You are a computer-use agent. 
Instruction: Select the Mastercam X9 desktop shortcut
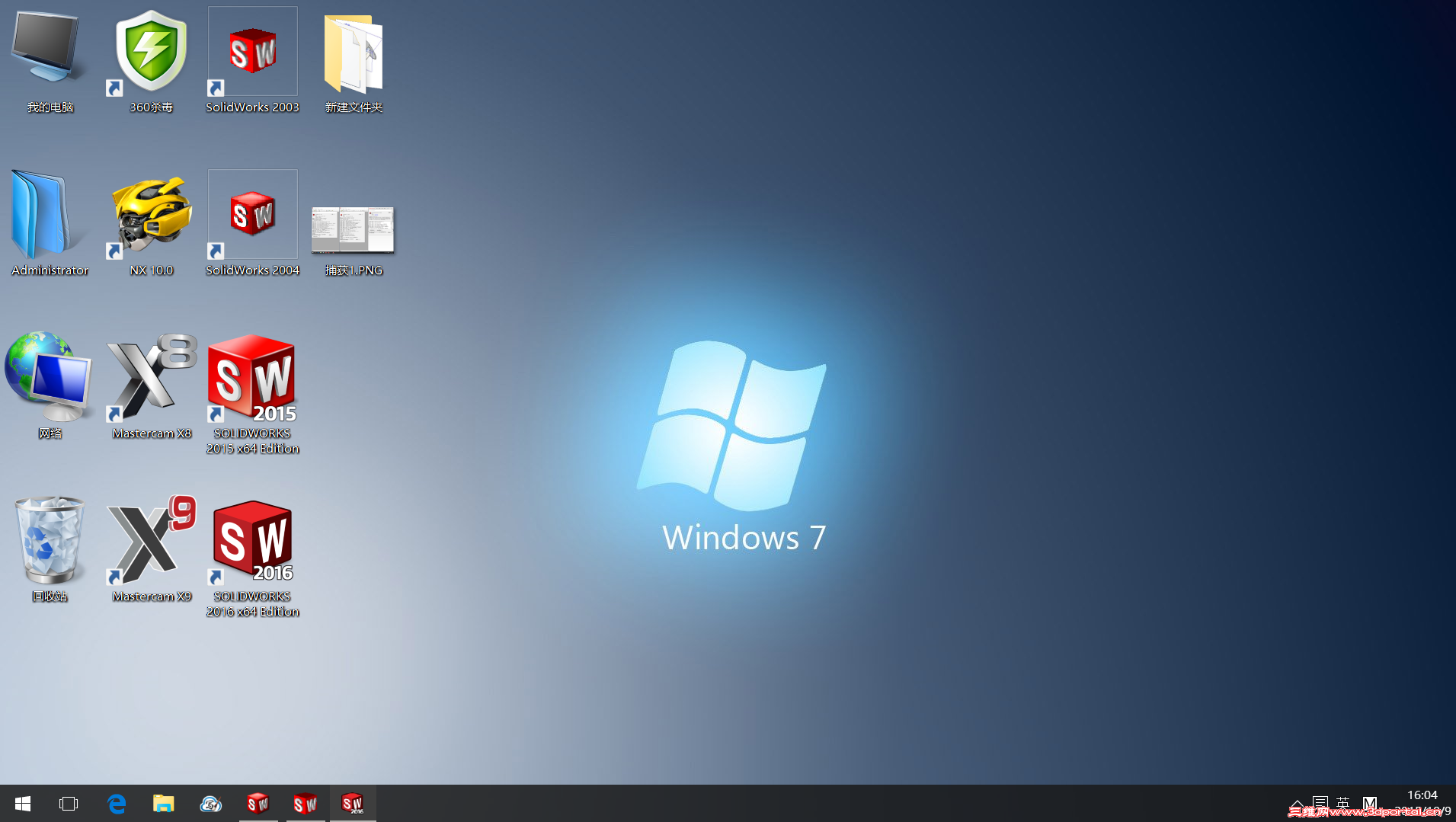(151, 550)
